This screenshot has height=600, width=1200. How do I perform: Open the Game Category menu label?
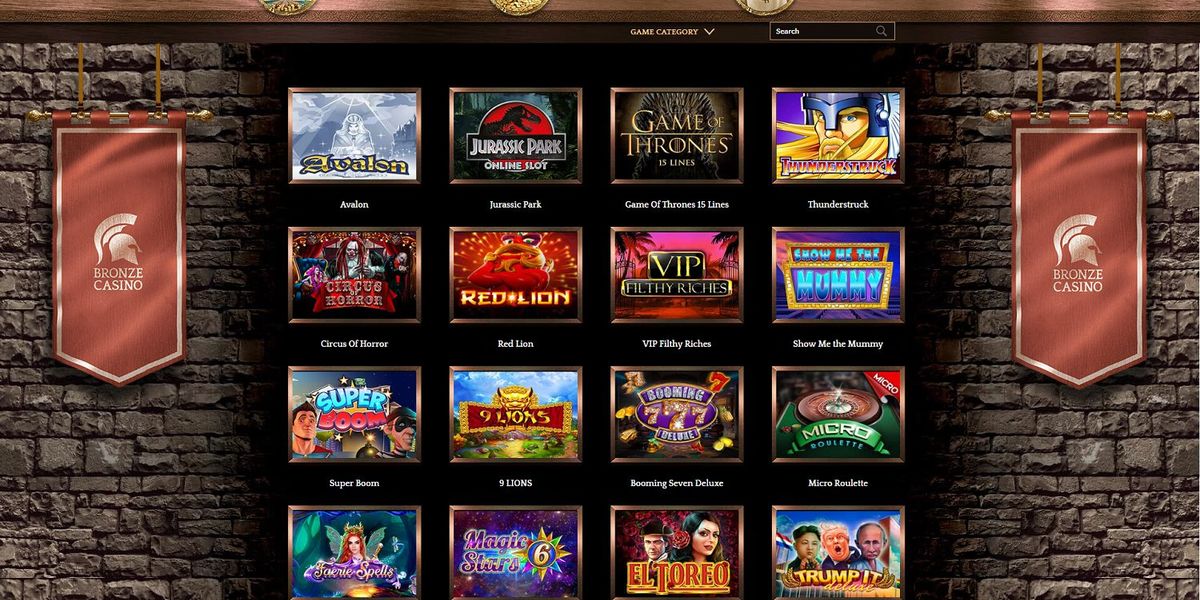click(664, 31)
